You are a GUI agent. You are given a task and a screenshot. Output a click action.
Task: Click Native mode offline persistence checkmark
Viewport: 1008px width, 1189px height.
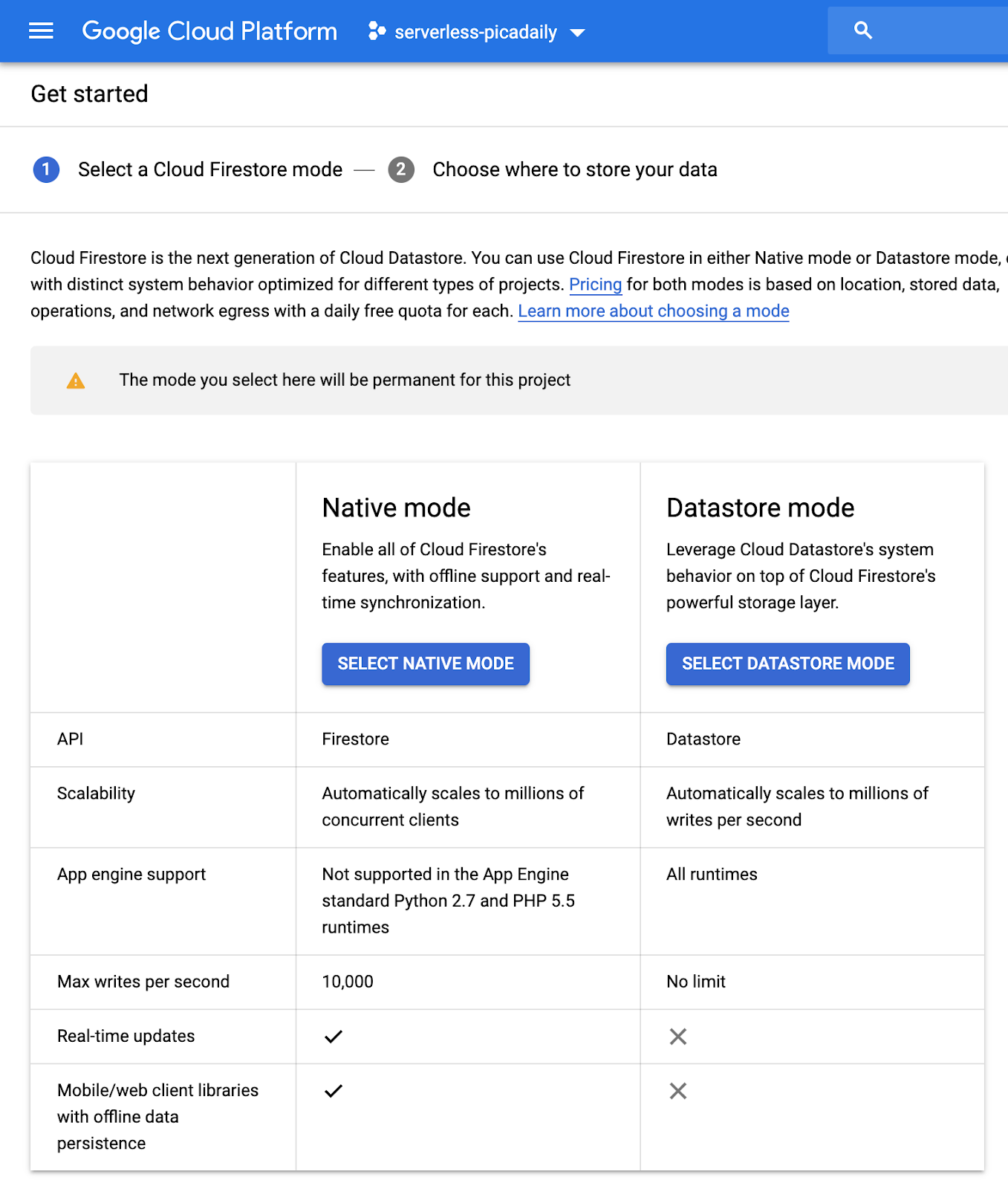(x=334, y=1091)
